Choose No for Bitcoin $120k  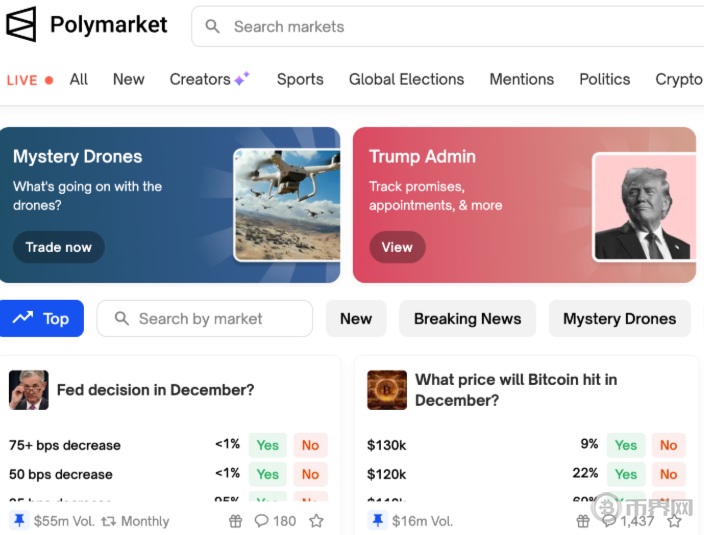[668, 474]
